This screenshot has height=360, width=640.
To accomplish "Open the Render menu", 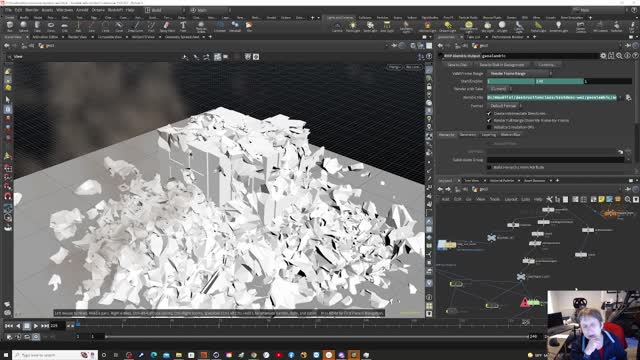I will [32, 10].
